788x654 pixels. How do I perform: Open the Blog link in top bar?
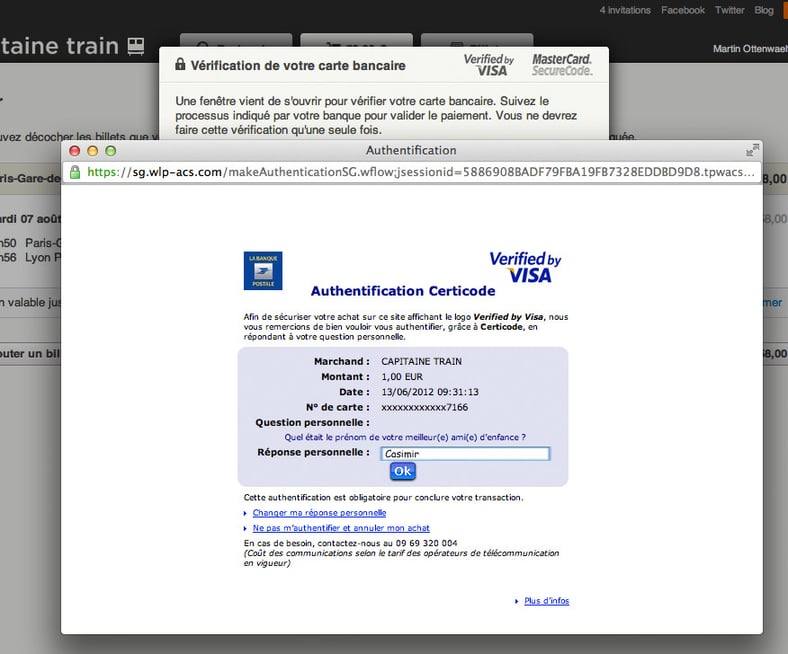[x=764, y=10]
